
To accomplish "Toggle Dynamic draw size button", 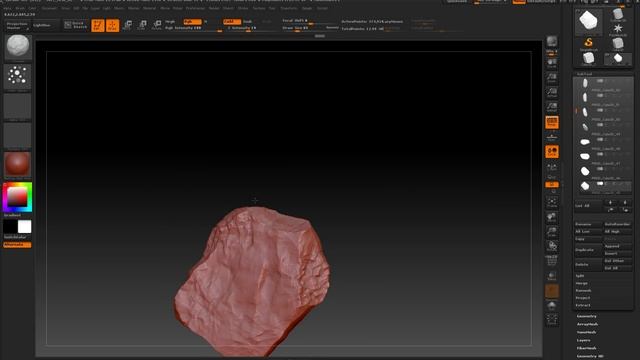I will [x=332, y=28].
